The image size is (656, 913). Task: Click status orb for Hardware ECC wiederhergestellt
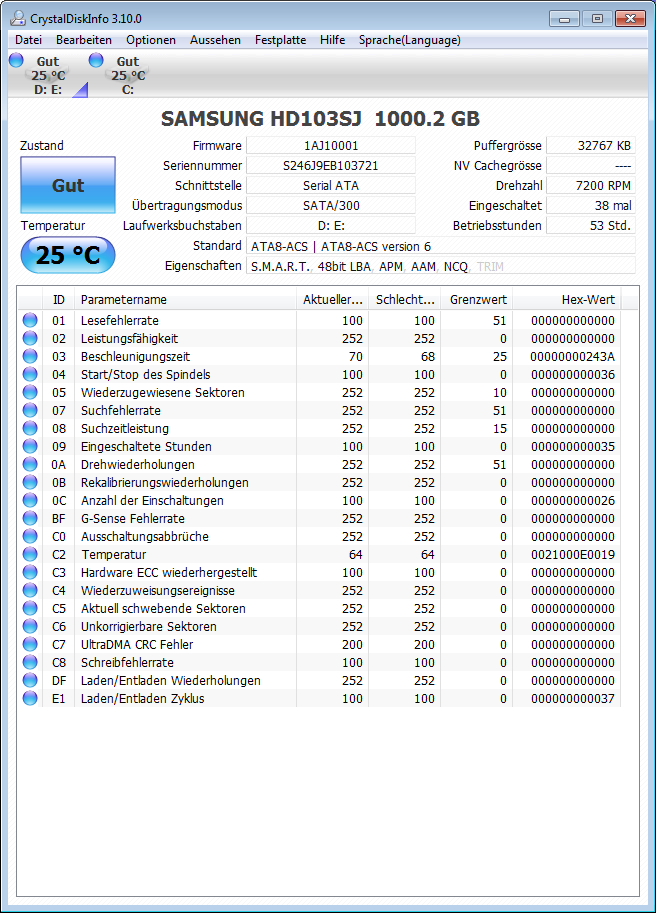[30, 572]
